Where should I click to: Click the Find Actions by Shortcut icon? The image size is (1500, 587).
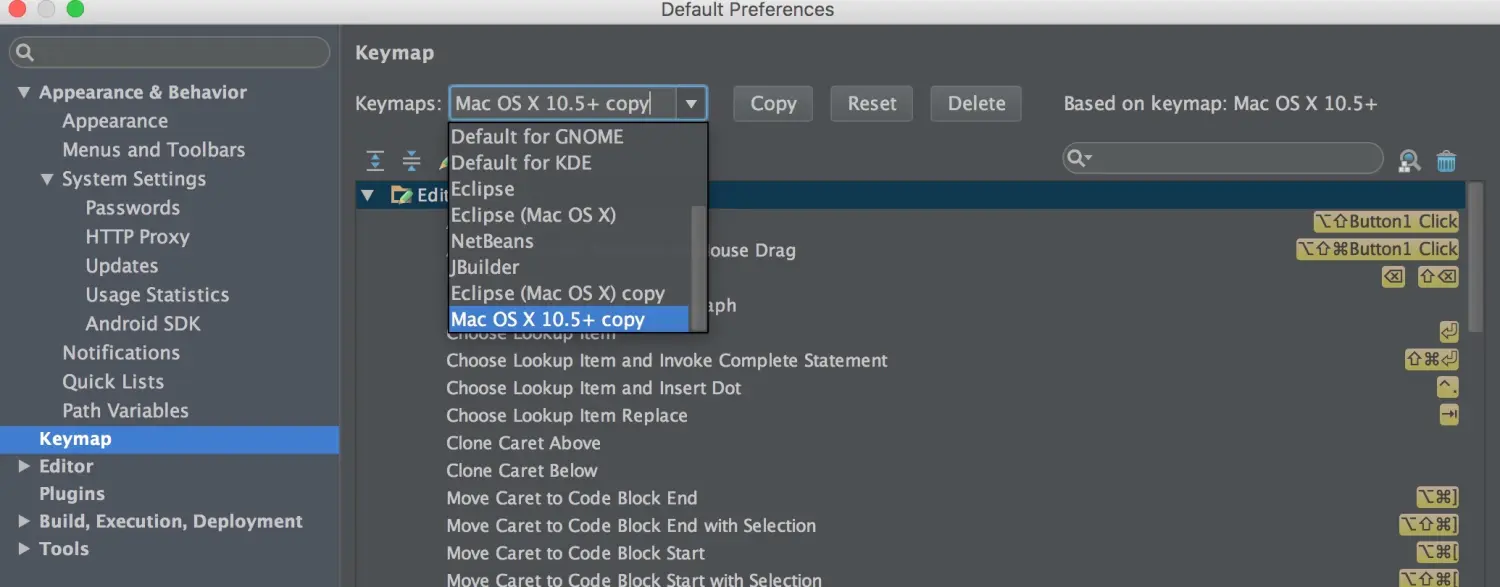click(1410, 160)
